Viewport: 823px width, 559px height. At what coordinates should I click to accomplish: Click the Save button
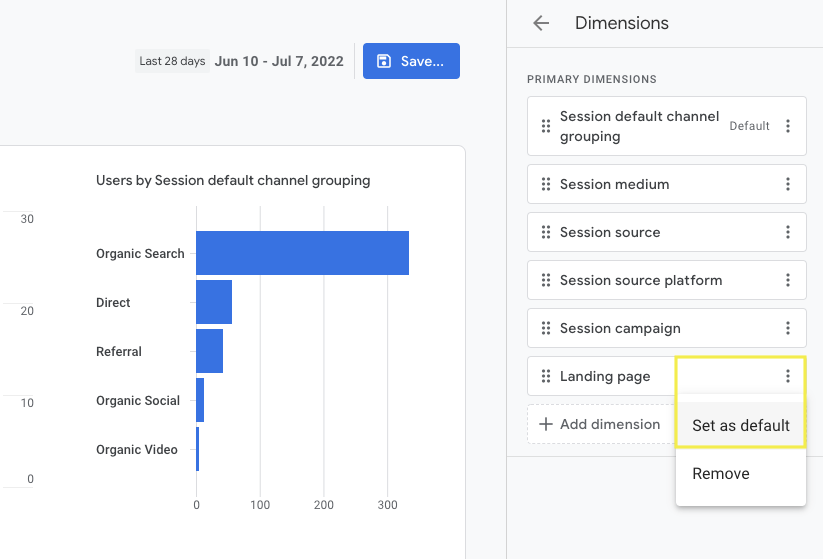[411, 61]
